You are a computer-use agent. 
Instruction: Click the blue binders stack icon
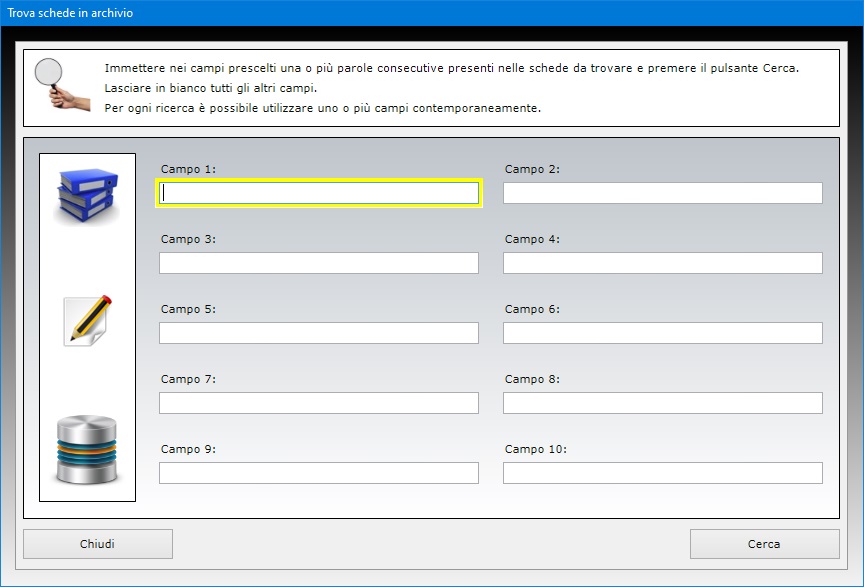click(87, 196)
